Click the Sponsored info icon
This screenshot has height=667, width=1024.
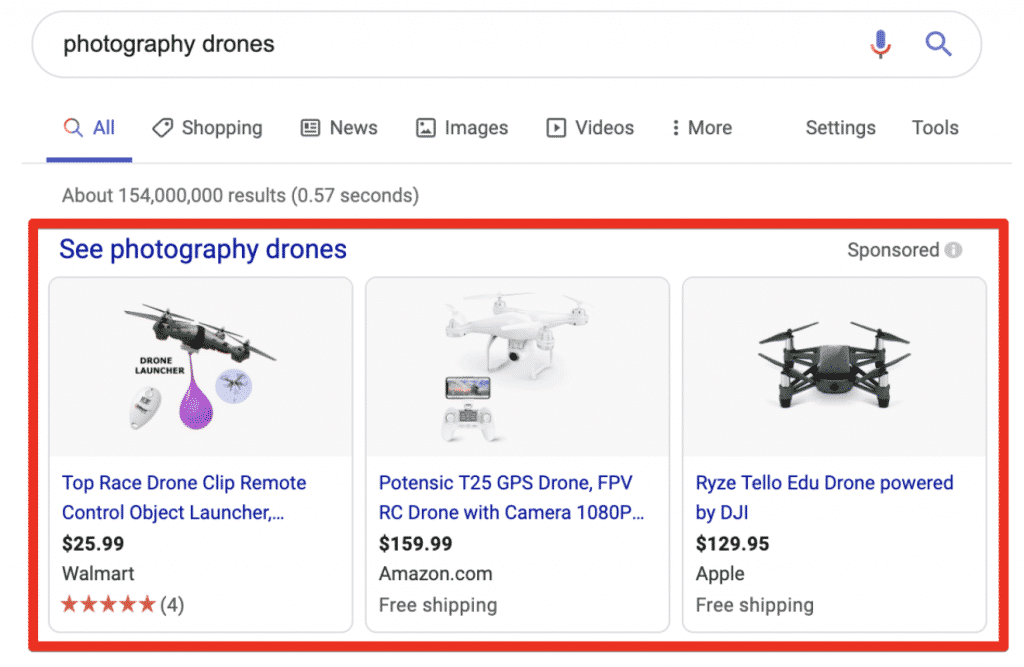[x=953, y=250]
